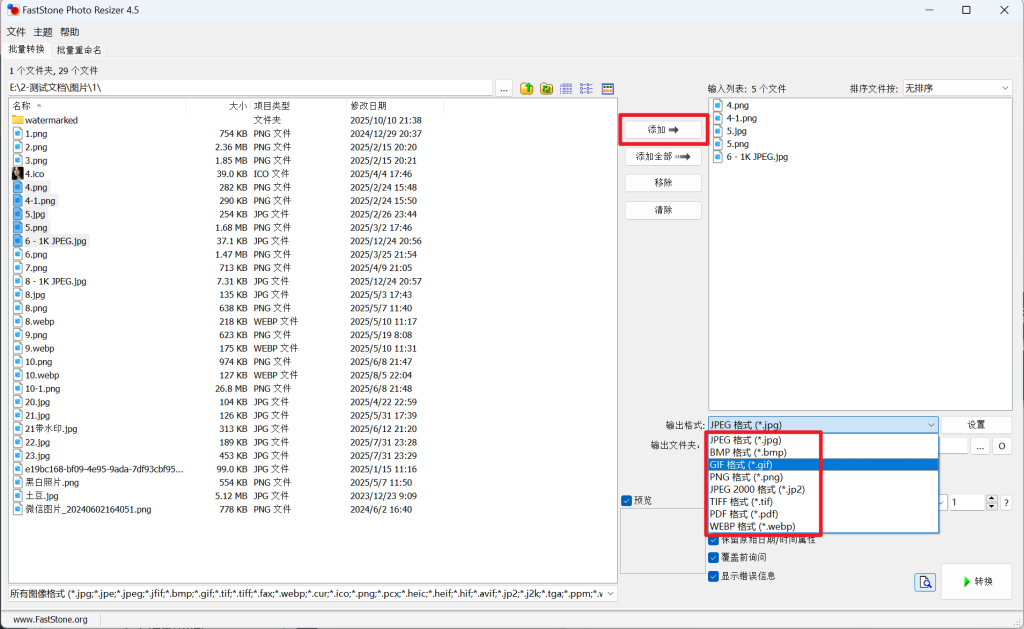Start conversion with the 转换 button
This screenshot has width=1024, height=629.
point(978,581)
